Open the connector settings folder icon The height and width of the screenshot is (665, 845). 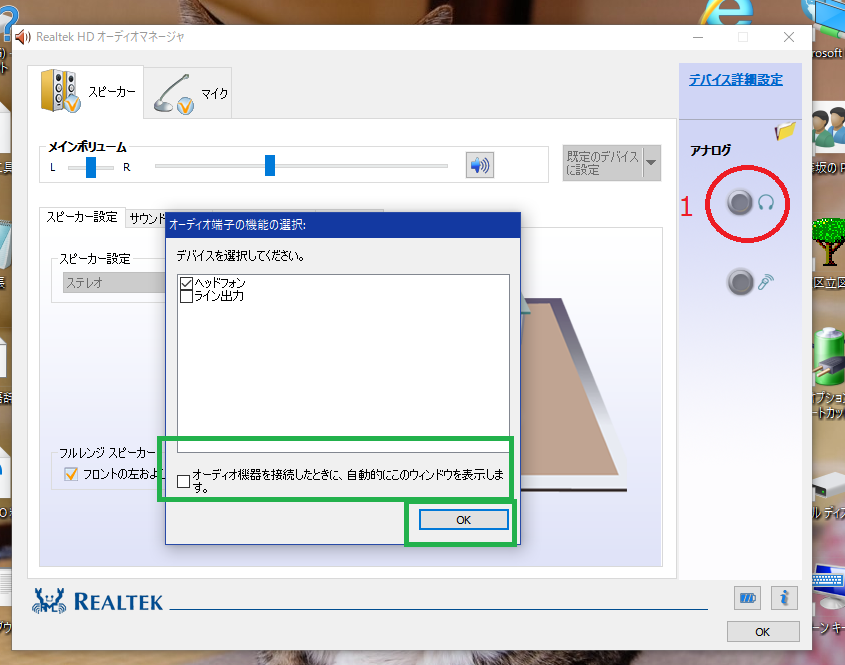coord(785,131)
